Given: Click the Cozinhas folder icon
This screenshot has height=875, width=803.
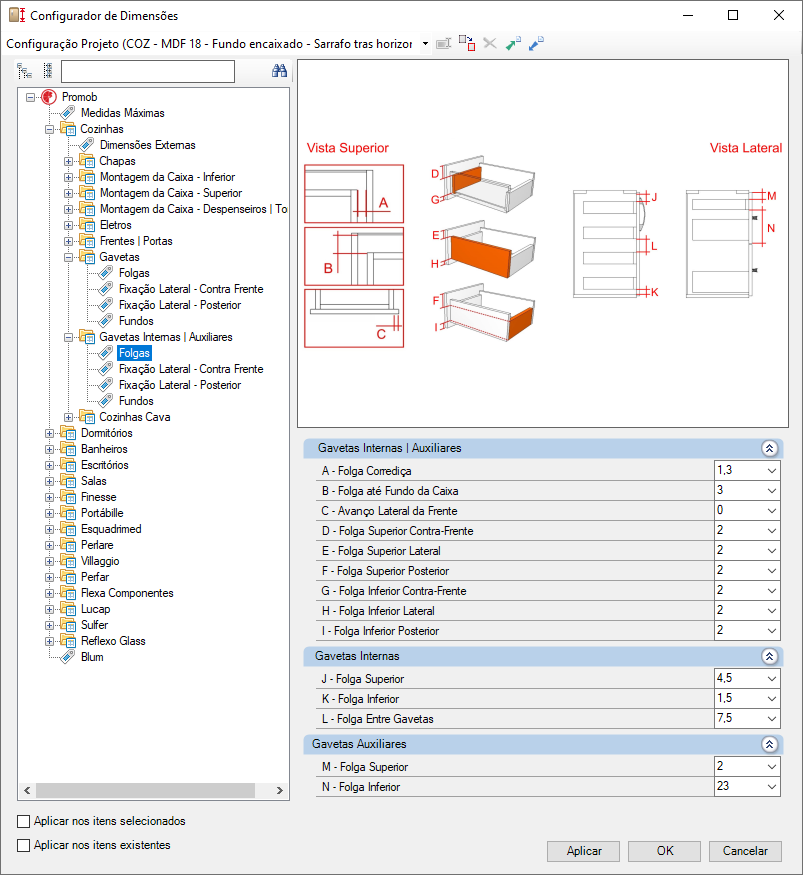Looking at the screenshot, I should click(68, 129).
